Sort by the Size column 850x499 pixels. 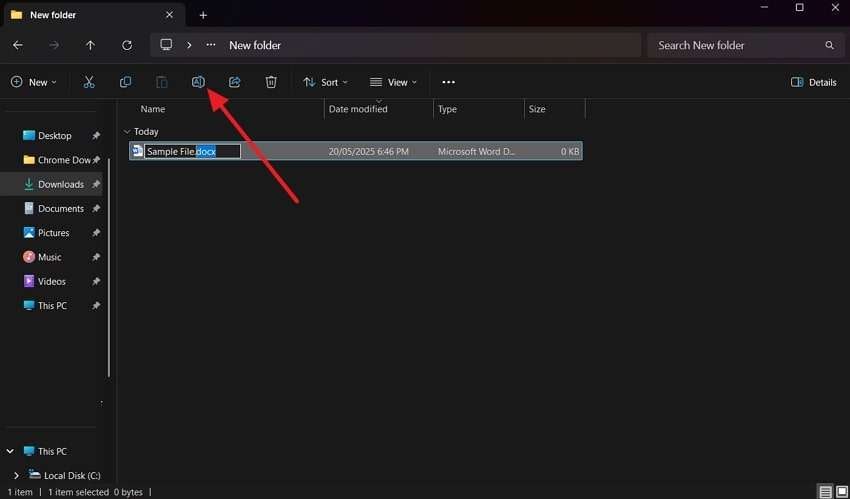coord(537,109)
